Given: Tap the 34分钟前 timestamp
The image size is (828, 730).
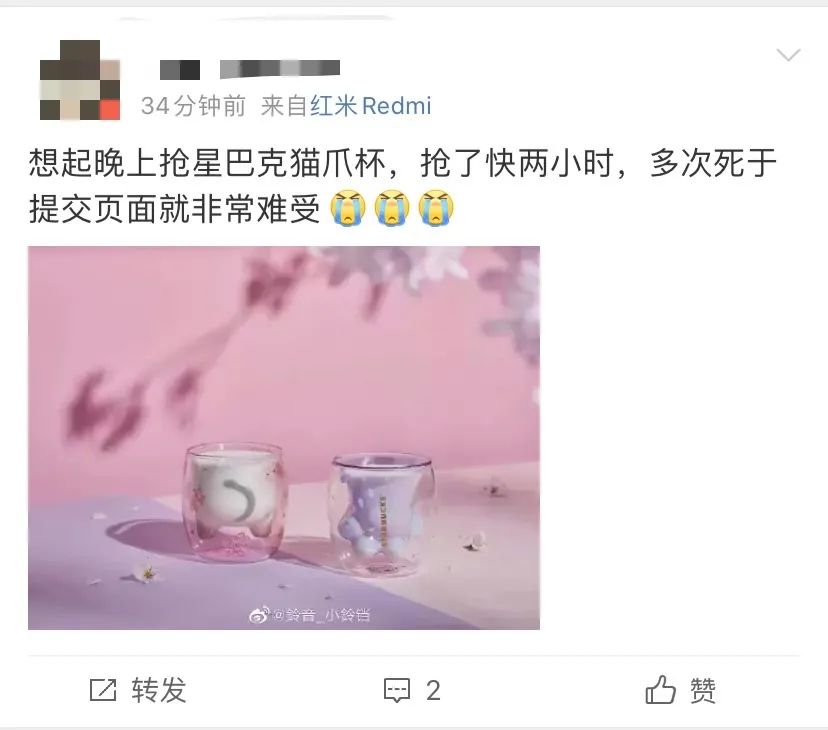Looking at the screenshot, I should (193, 106).
